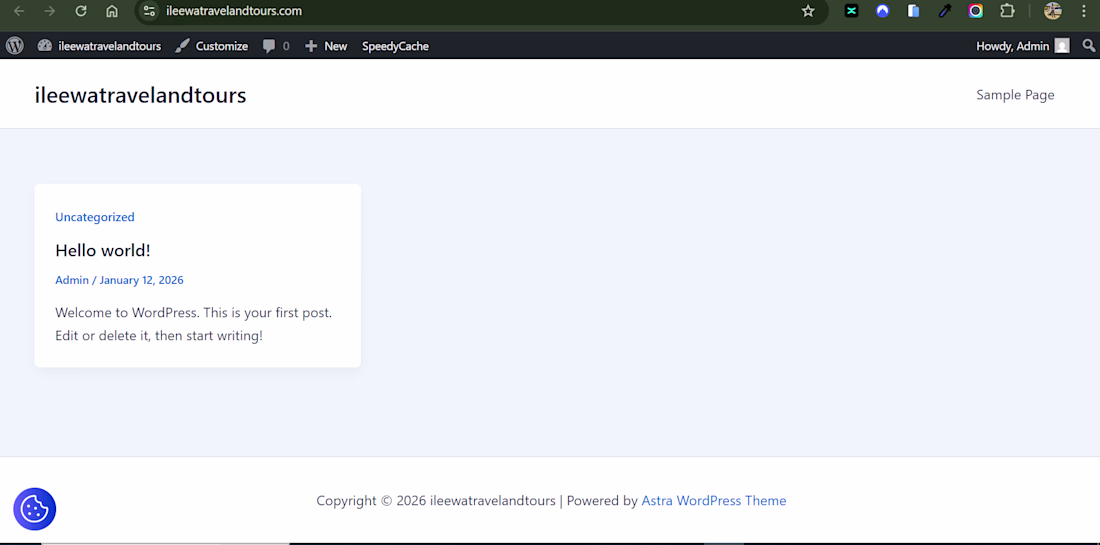The width and height of the screenshot is (1100, 545).
Task: Open SpeedyCache in admin bar
Action: click(395, 46)
